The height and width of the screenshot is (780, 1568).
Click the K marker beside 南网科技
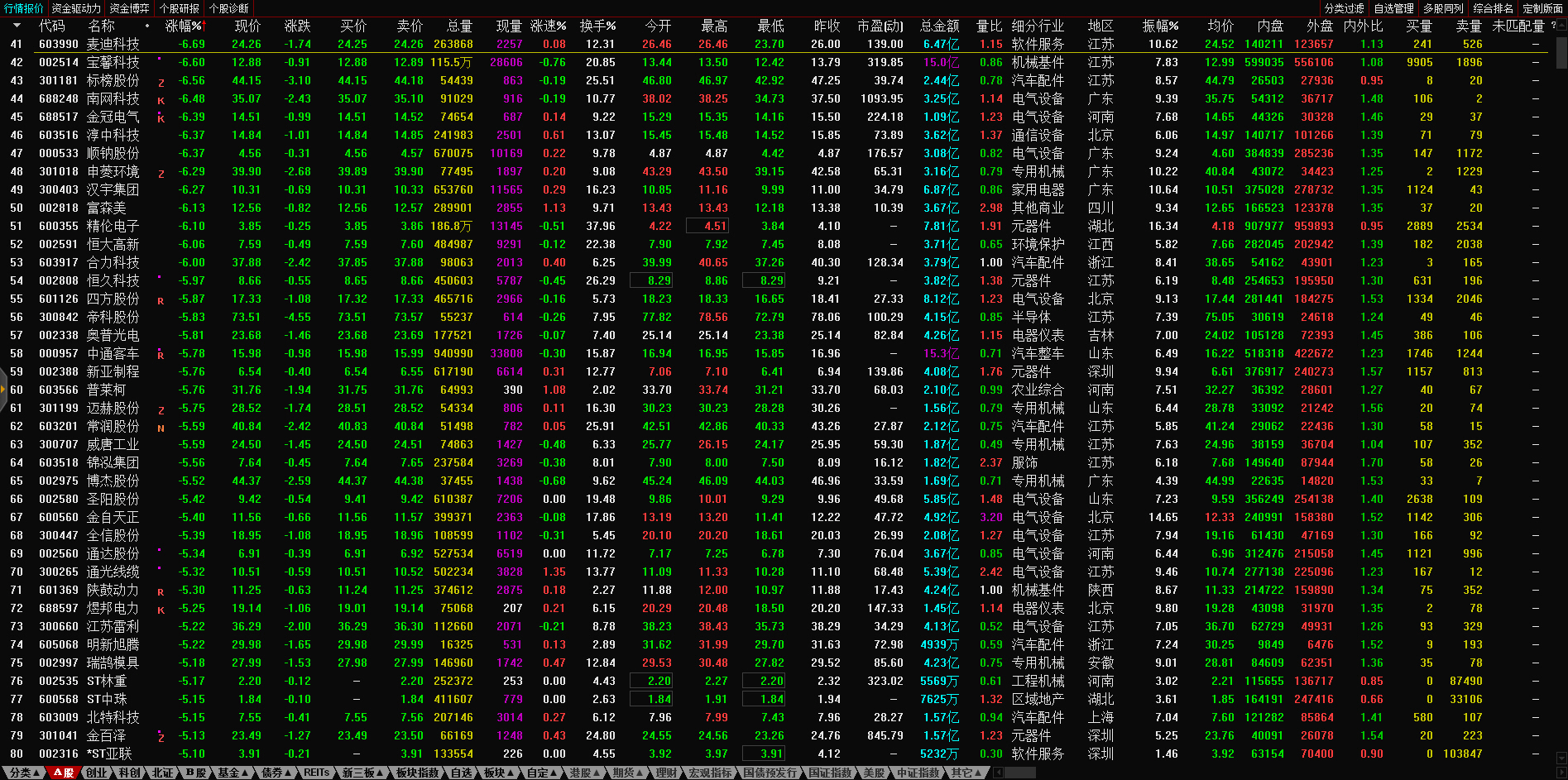tap(161, 100)
